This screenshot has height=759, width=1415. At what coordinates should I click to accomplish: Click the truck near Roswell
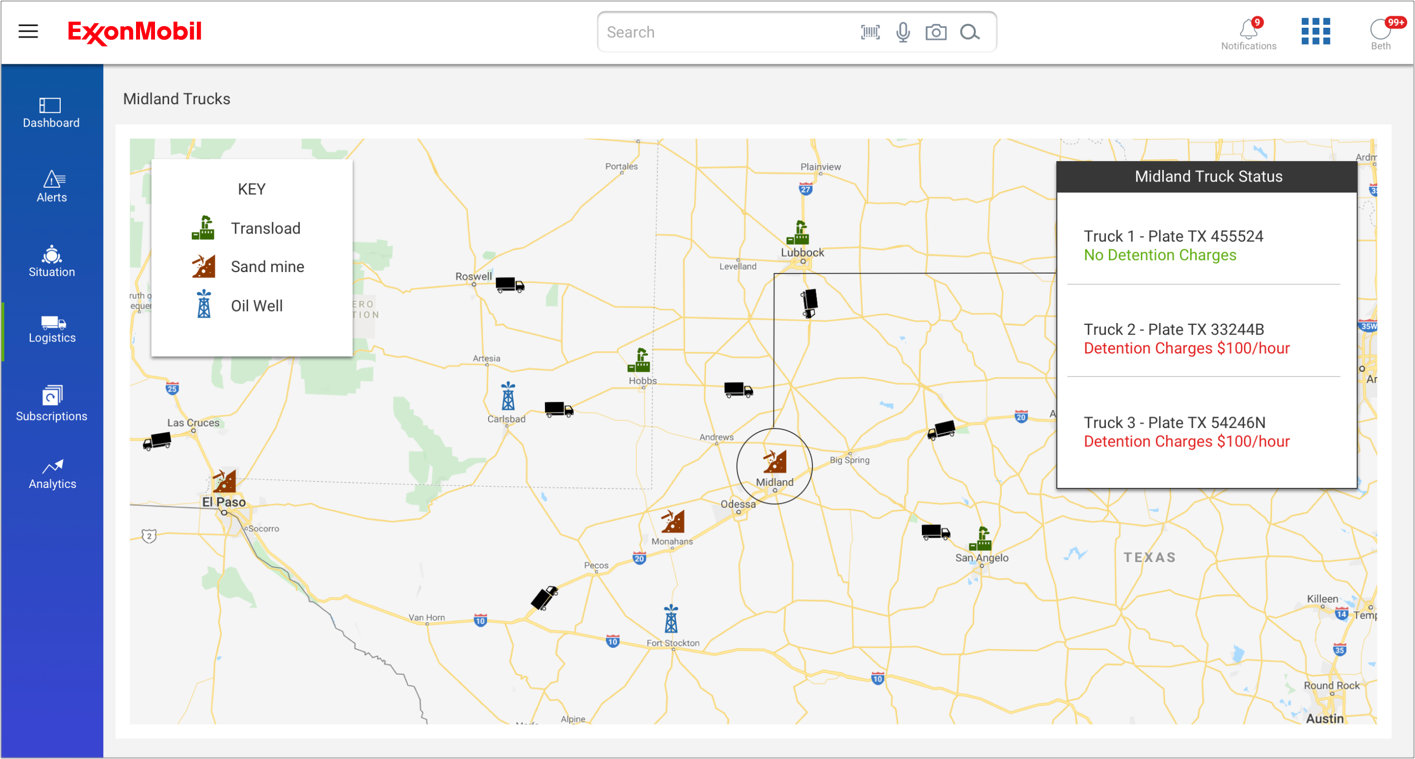point(510,285)
